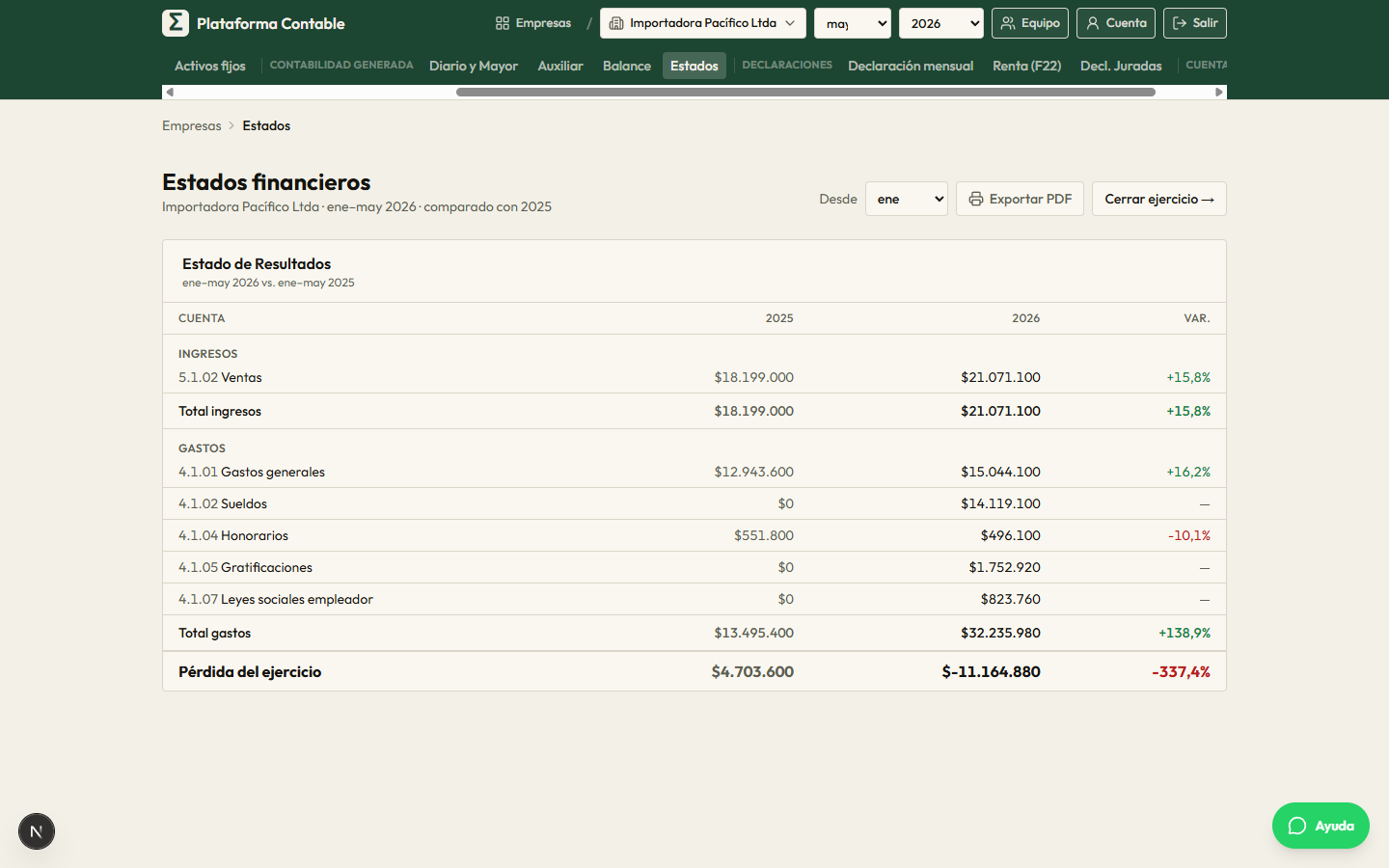Image resolution: width=1389 pixels, height=868 pixels.
Task: Click the horizontal tab scrollbar thumb
Action: pyautogui.click(x=805, y=93)
